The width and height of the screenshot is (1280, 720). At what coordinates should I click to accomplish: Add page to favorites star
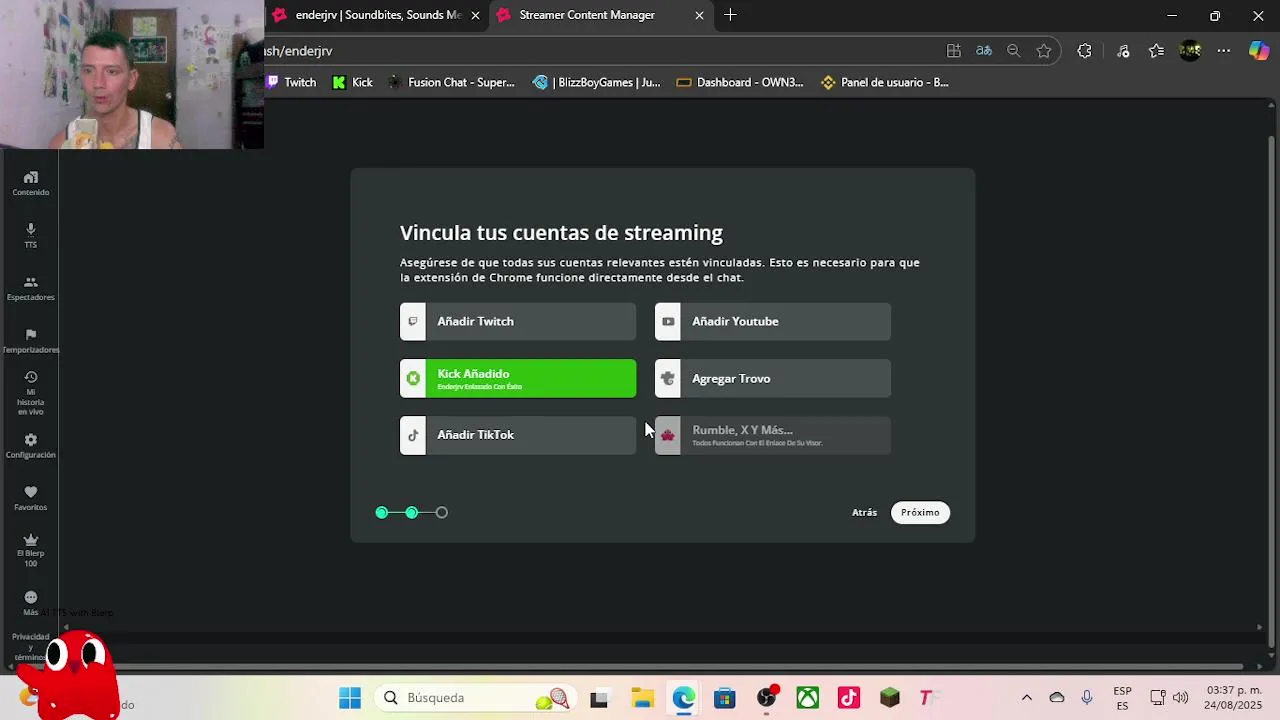point(1044,51)
